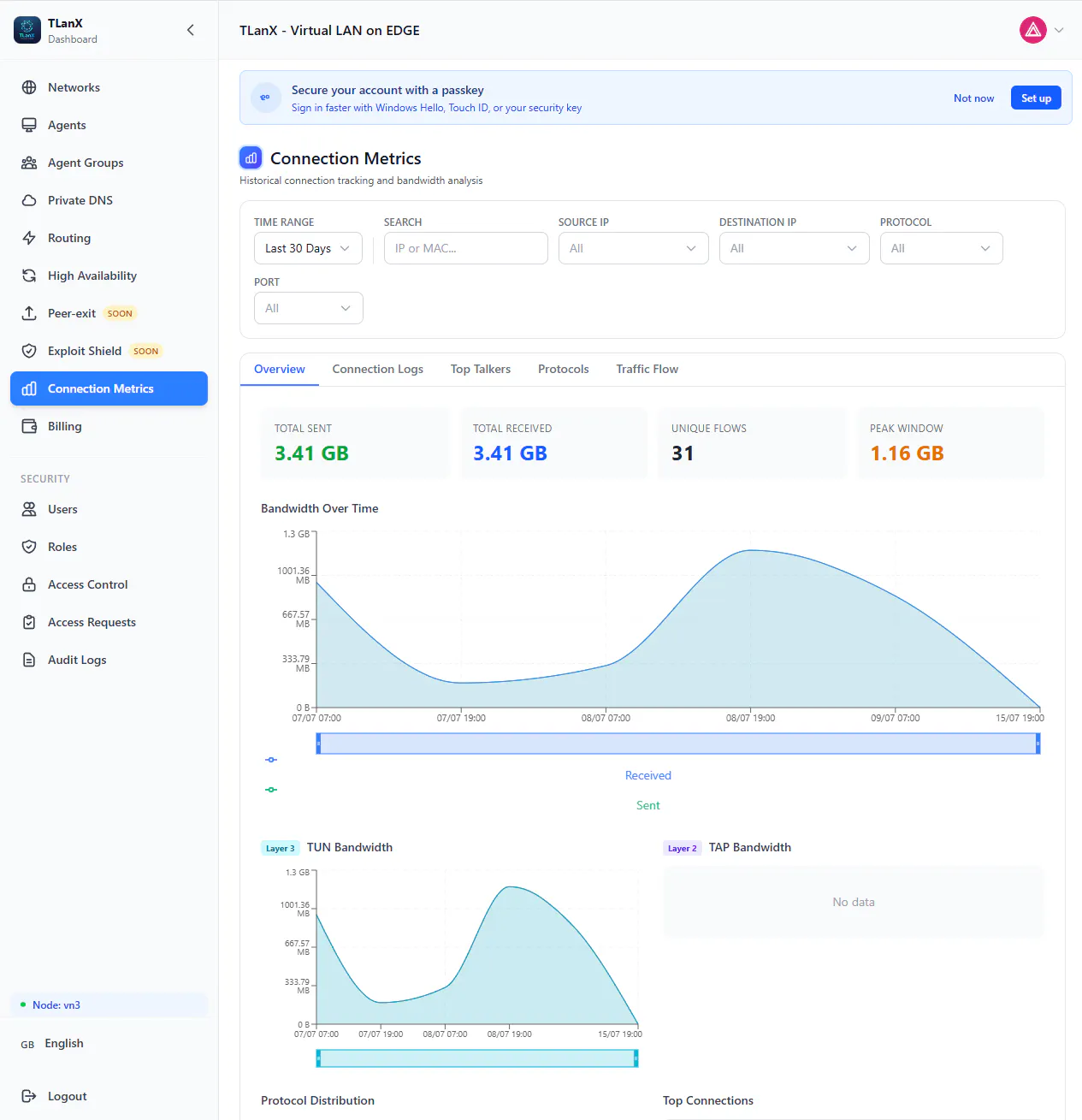Click the High Availability refresh icon
1082x1120 pixels.
tap(29, 276)
